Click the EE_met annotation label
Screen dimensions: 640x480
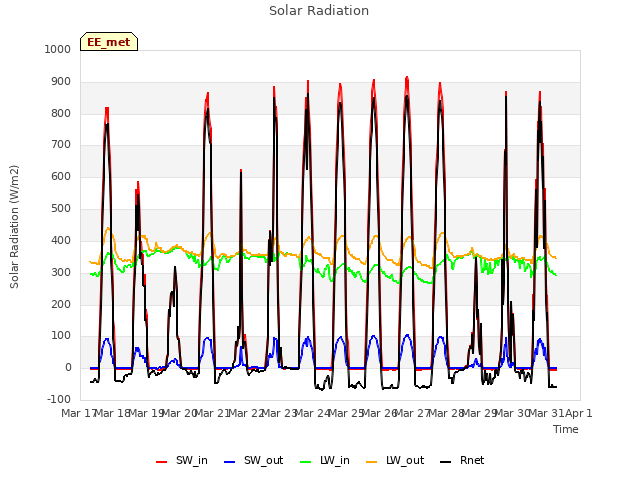coord(109,42)
